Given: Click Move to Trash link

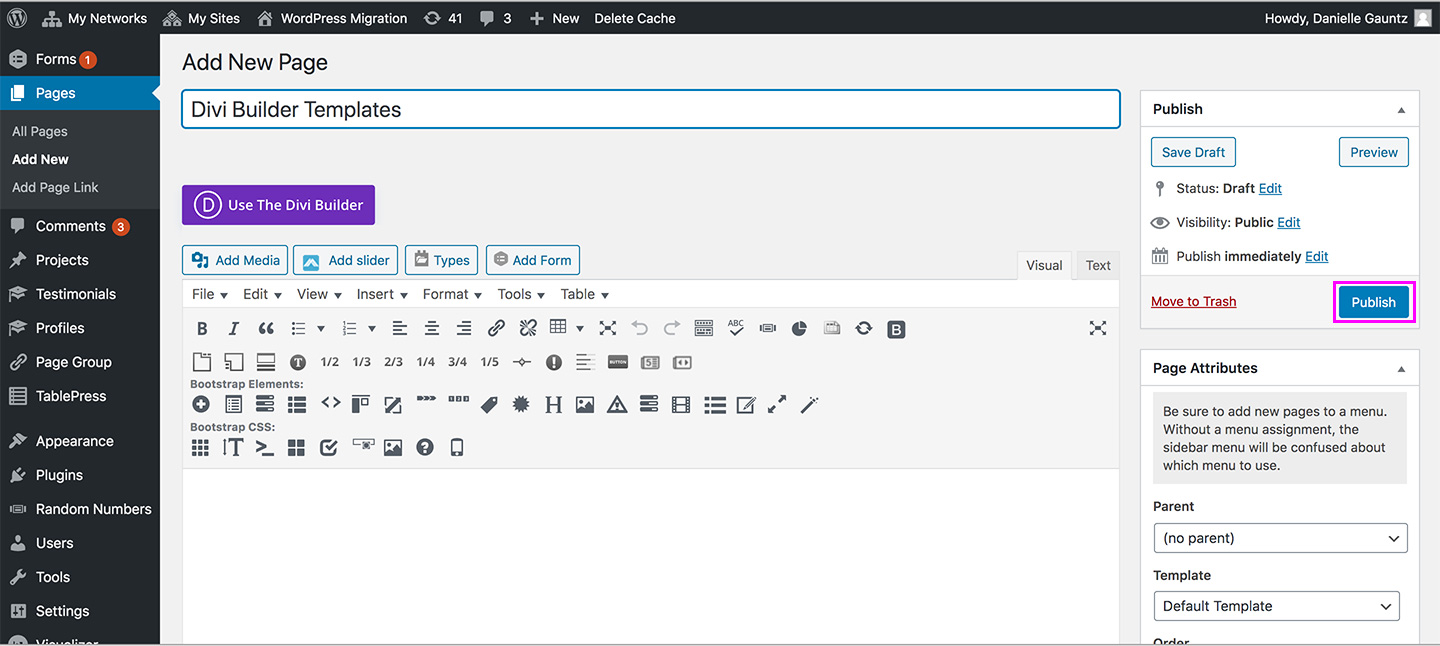Looking at the screenshot, I should click(x=1193, y=301).
